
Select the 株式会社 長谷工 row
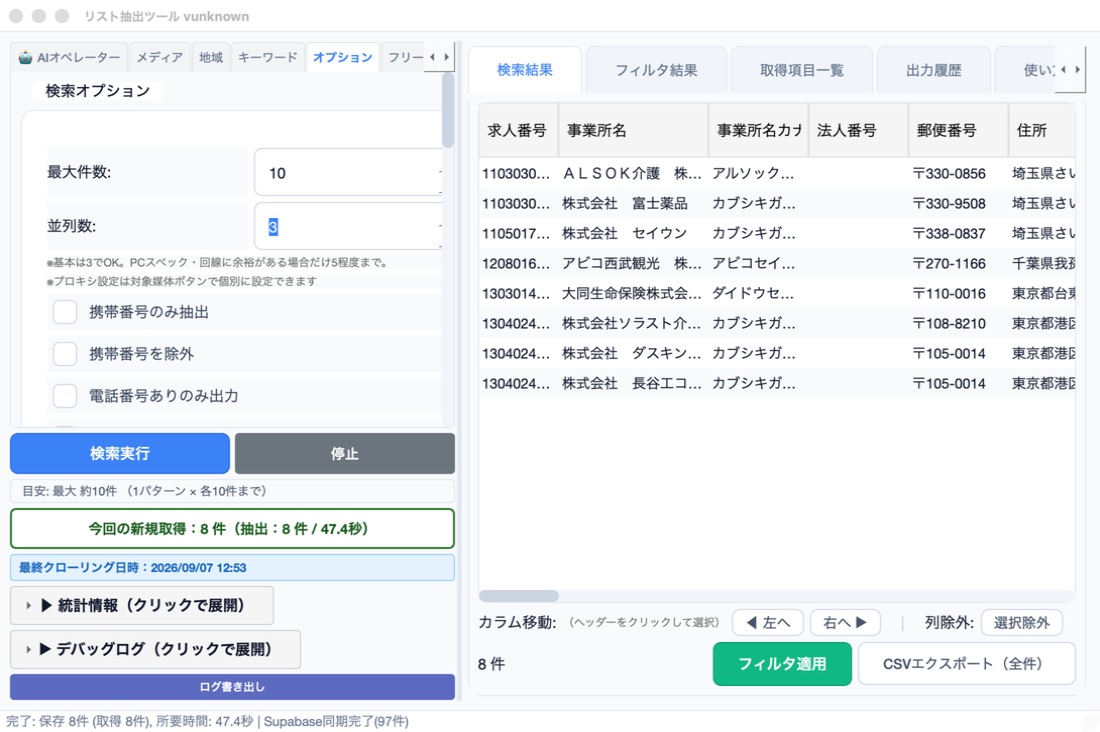pyautogui.click(x=777, y=384)
